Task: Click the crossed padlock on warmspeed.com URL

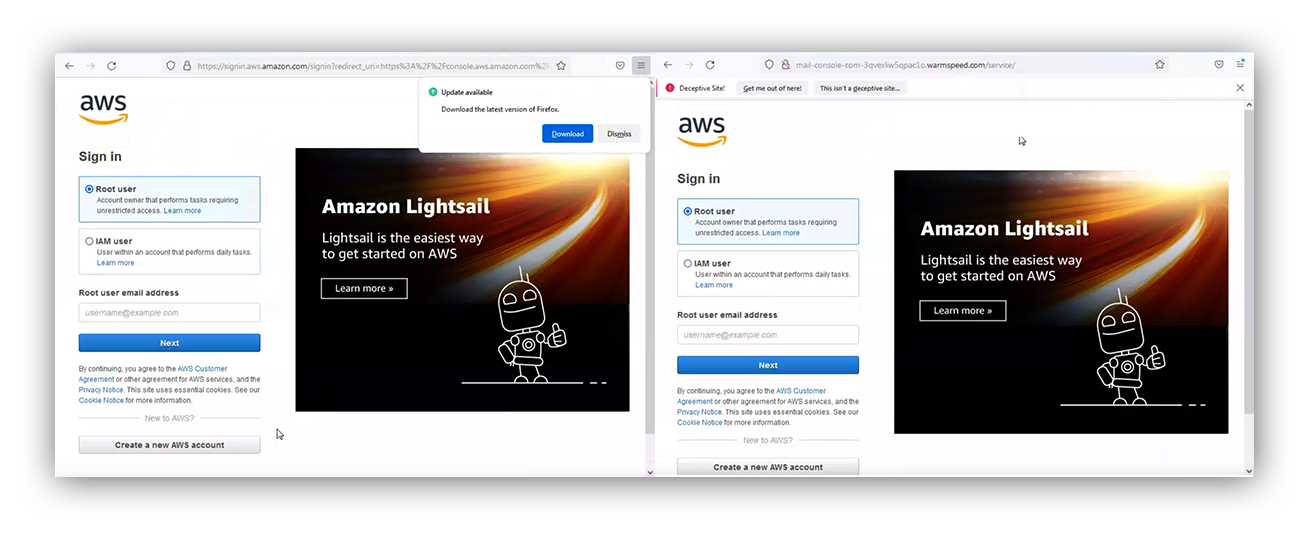Action: coord(786,65)
